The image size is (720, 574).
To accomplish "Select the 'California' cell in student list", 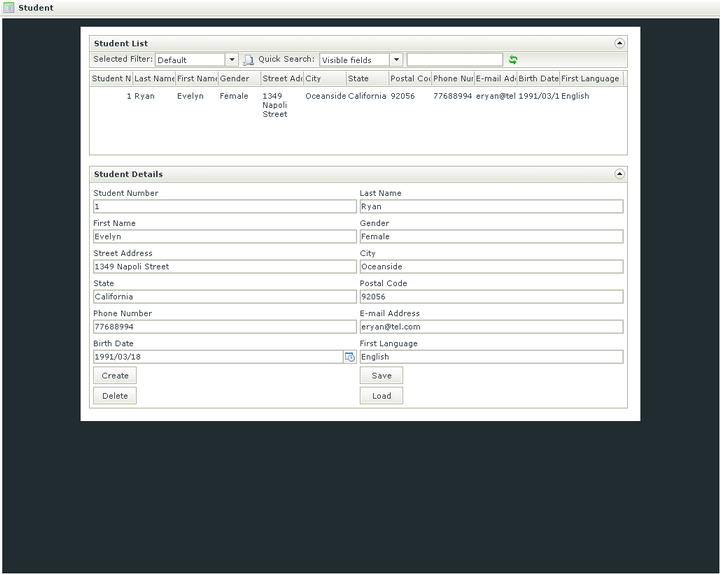I will [x=367, y=96].
